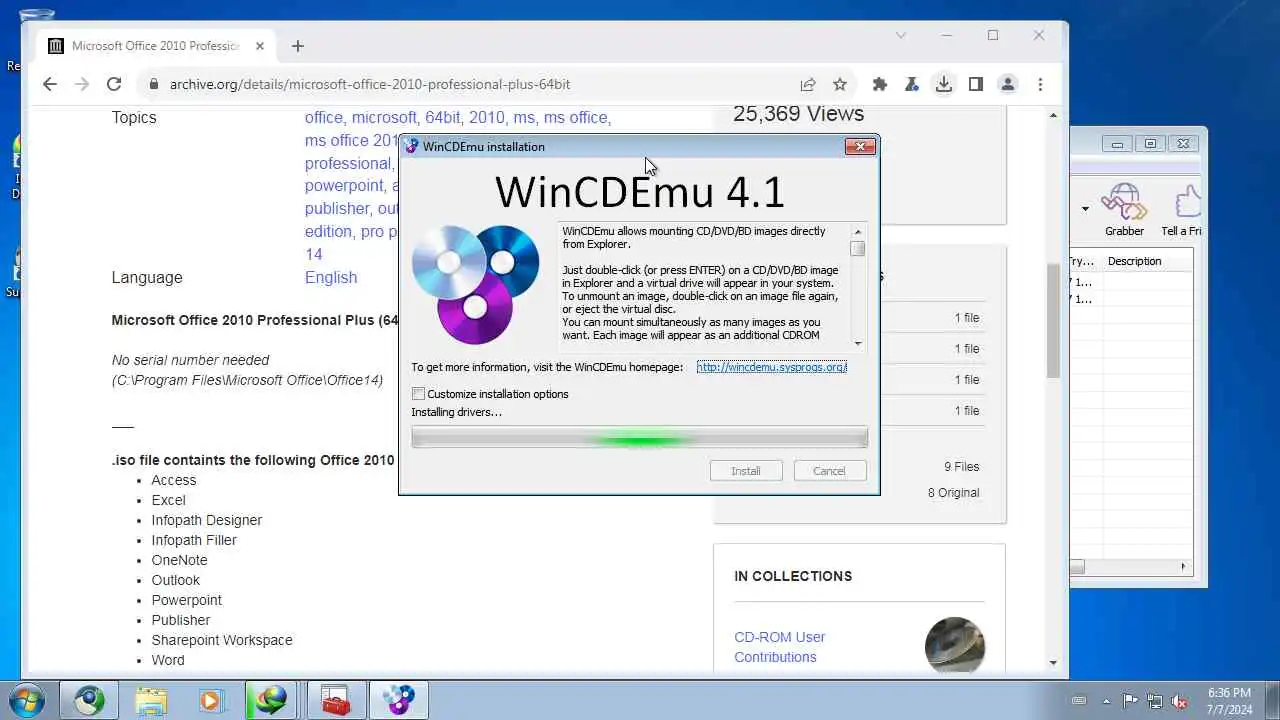
Task: Click the Cancel button in WinCDEmu
Action: point(829,471)
